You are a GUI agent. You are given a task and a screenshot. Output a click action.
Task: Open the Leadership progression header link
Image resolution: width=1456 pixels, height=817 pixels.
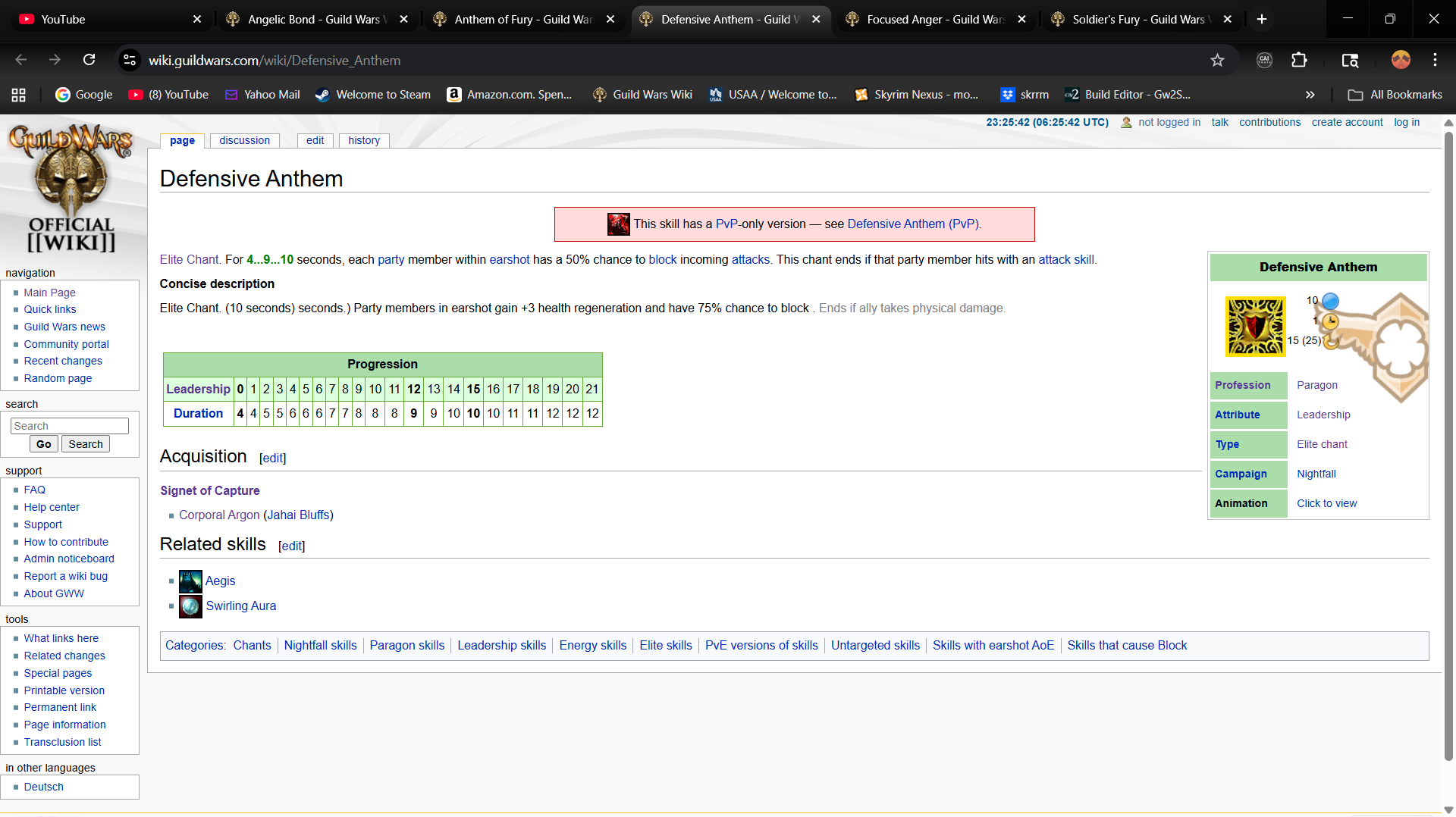coord(198,390)
